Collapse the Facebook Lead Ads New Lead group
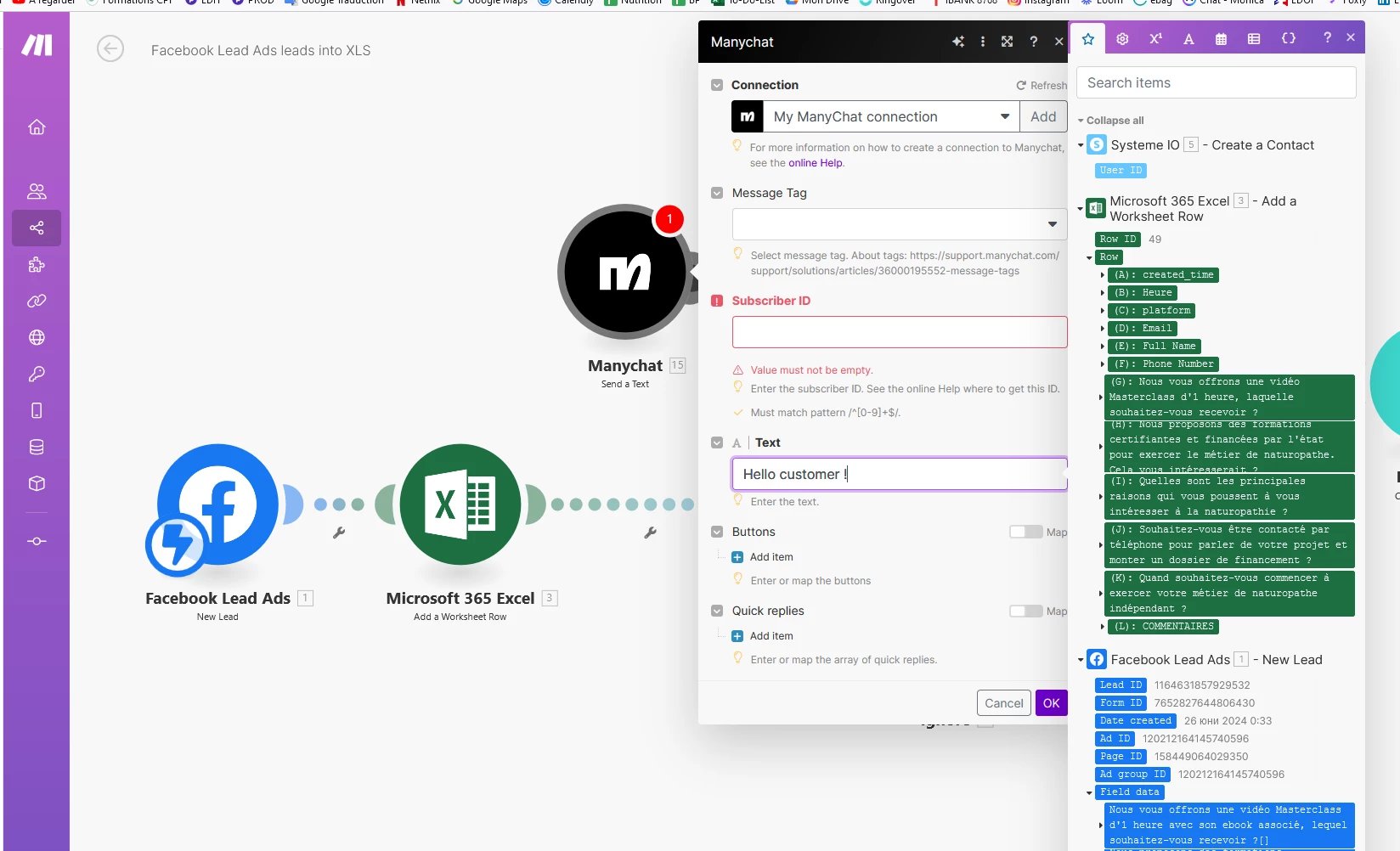This screenshot has width=1400, height=851. tap(1081, 660)
